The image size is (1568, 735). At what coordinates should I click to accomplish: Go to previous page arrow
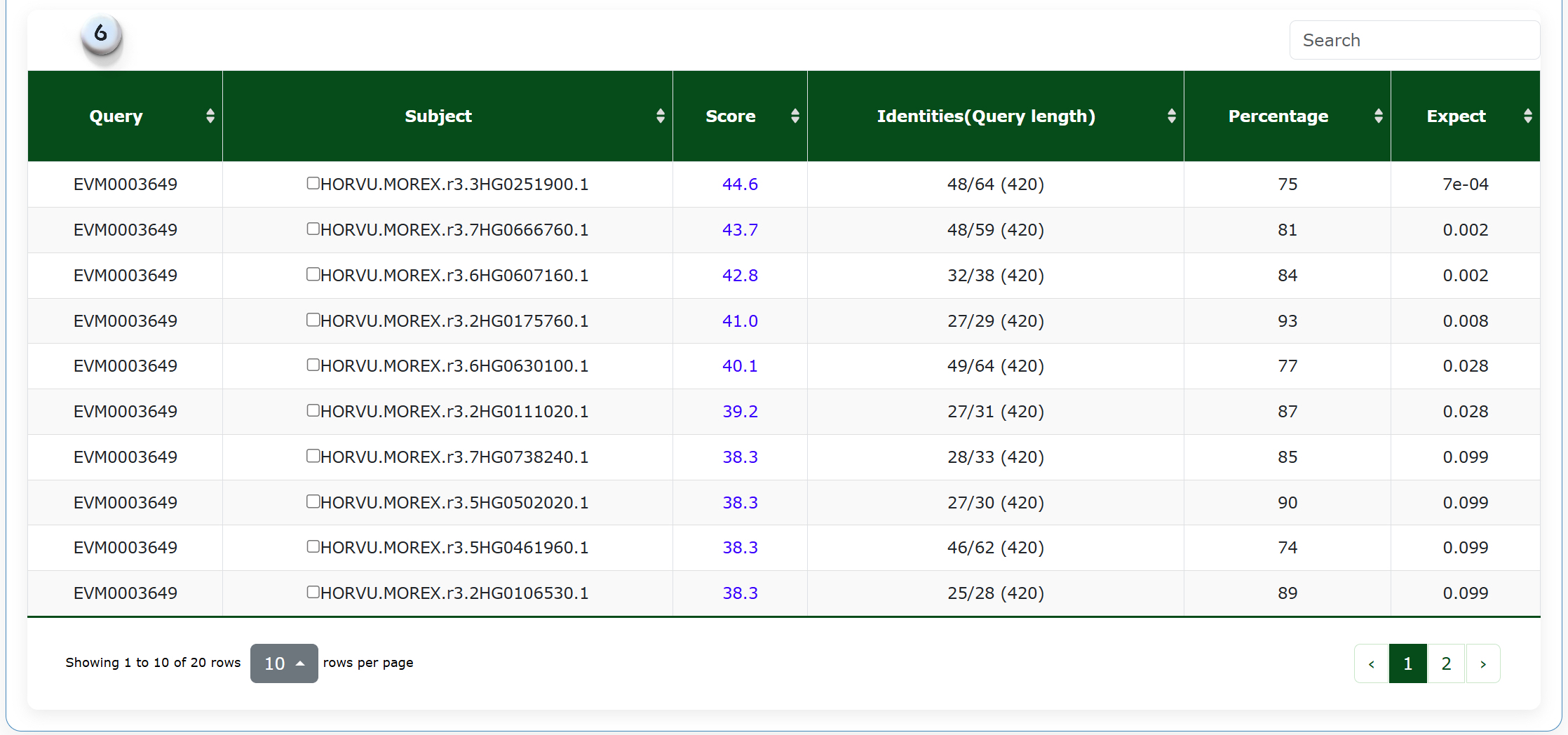(x=1372, y=663)
